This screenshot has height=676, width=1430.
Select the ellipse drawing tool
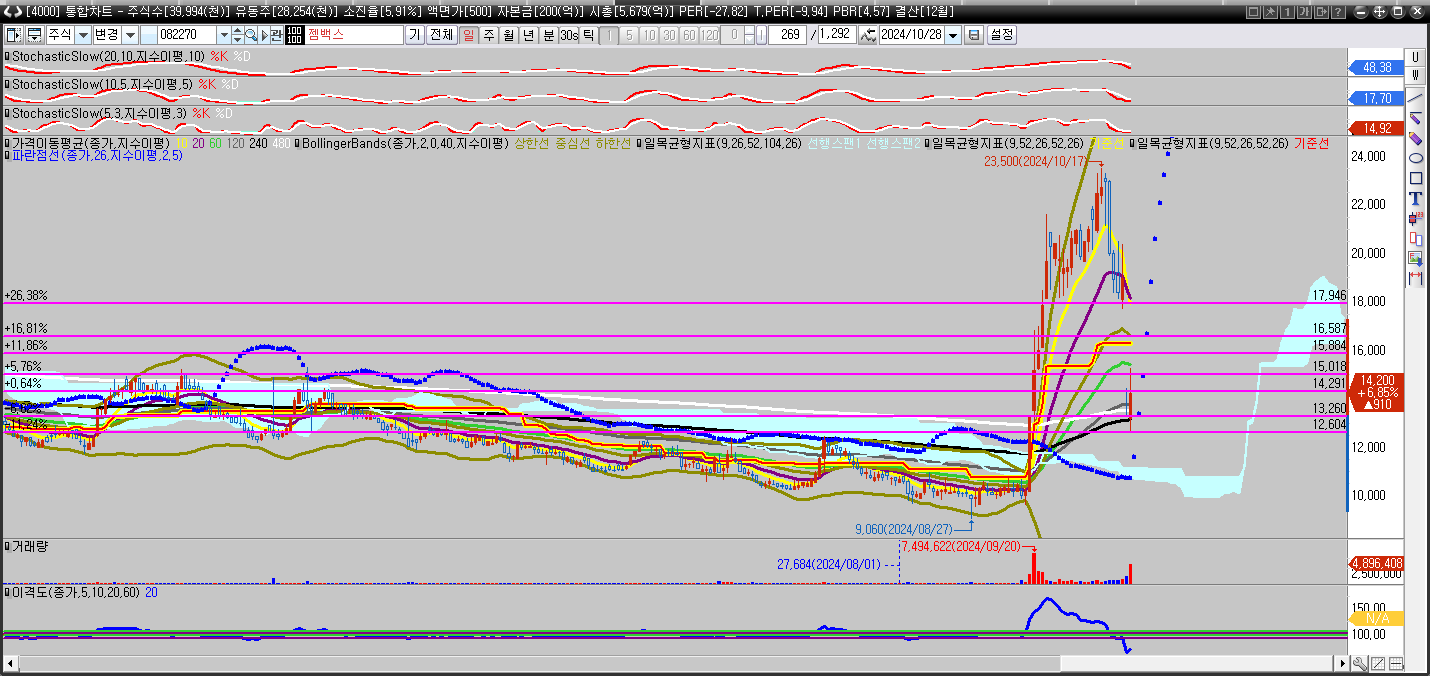1415,158
